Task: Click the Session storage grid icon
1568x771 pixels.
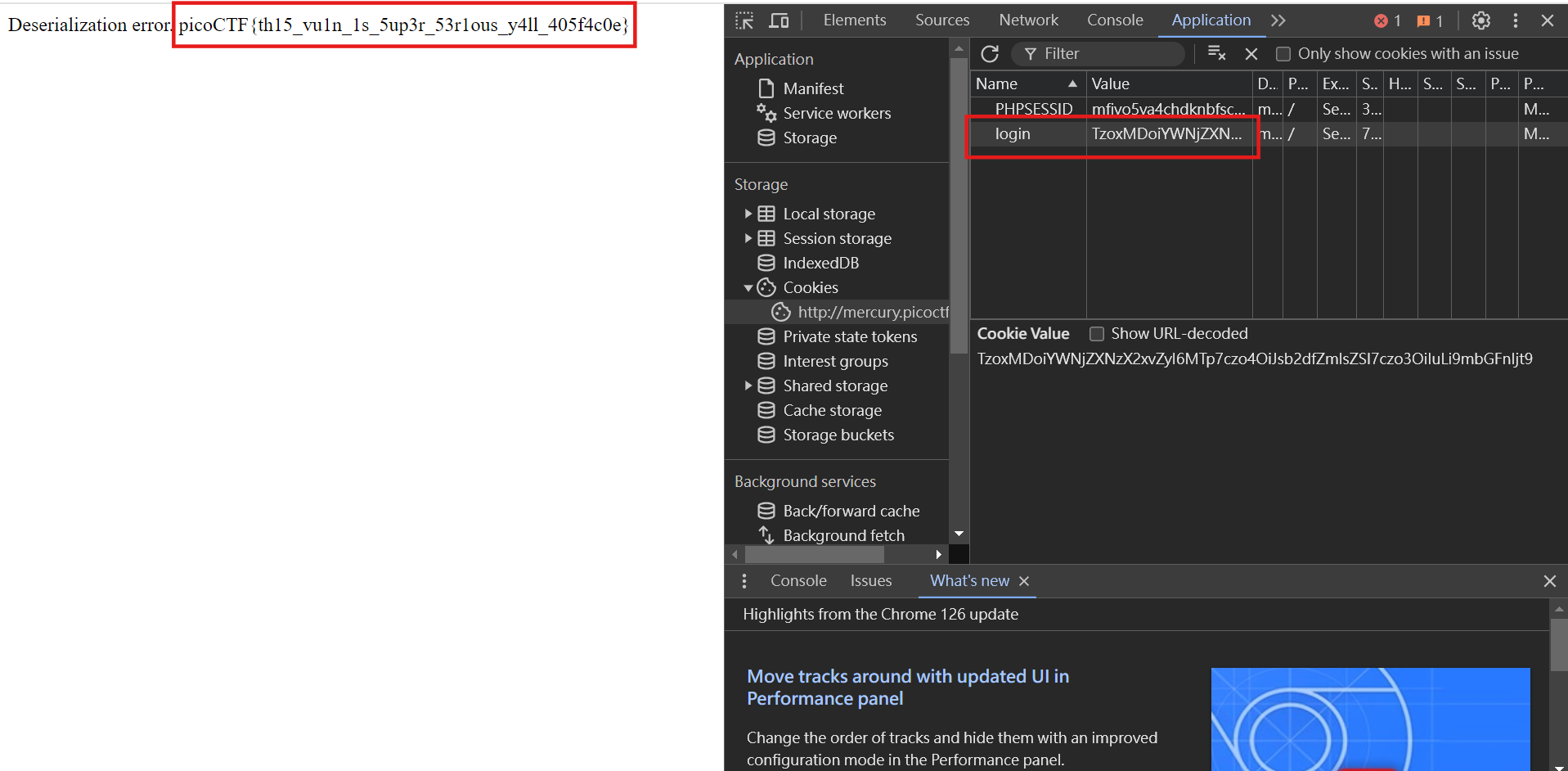Action: [766, 238]
